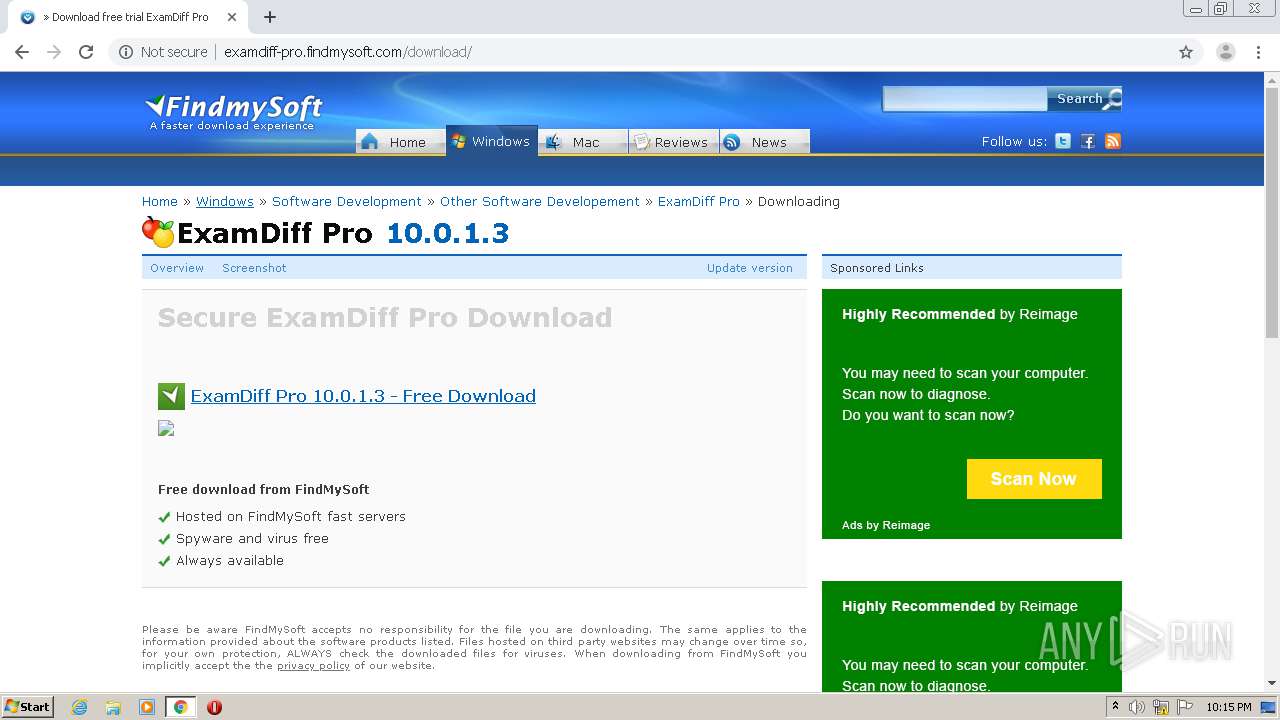The height and width of the screenshot is (720, 1280).
Task: Open the News navigation tab
Action: [764, 141]
